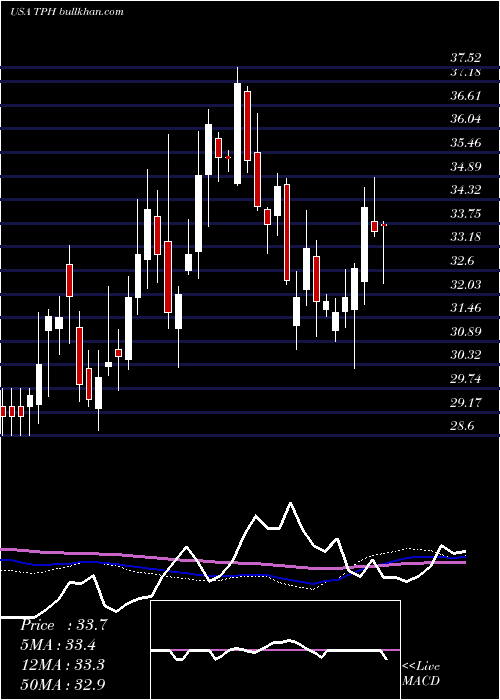
Task: Click the 'Price : 33.7' readout
Action: point(63,625)
